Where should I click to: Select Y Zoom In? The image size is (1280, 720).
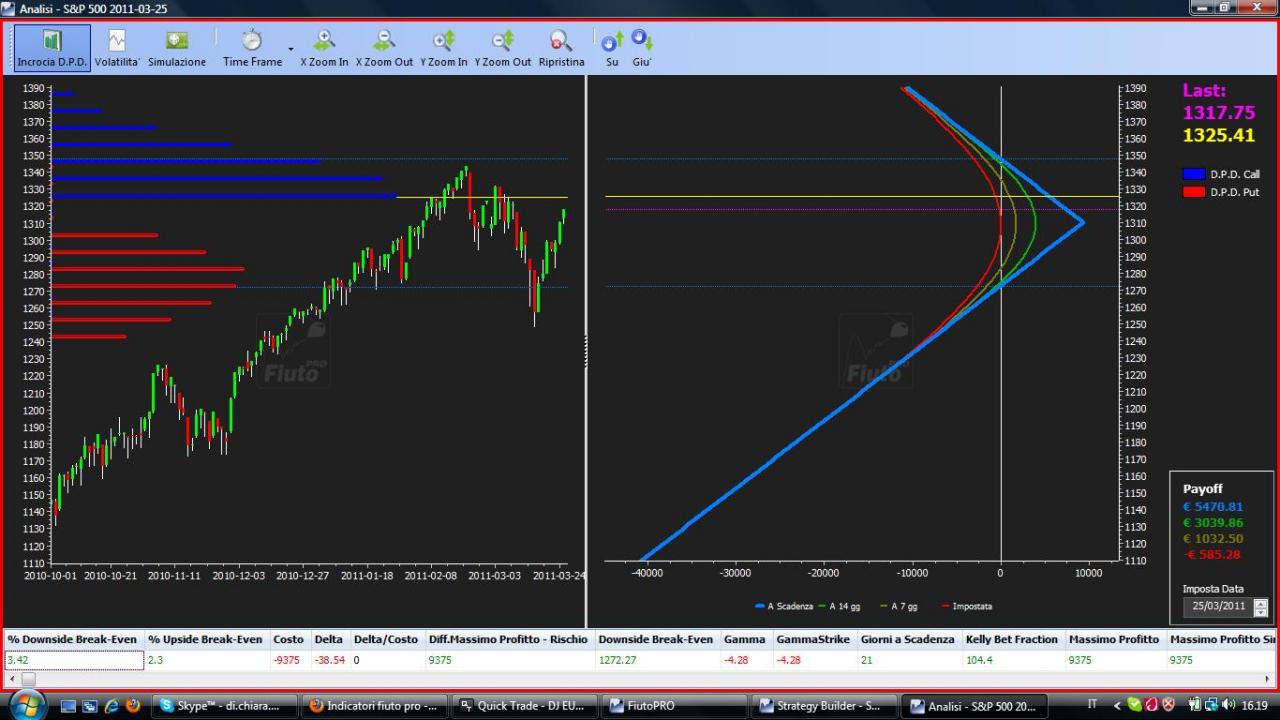click(x=444, y=48)
